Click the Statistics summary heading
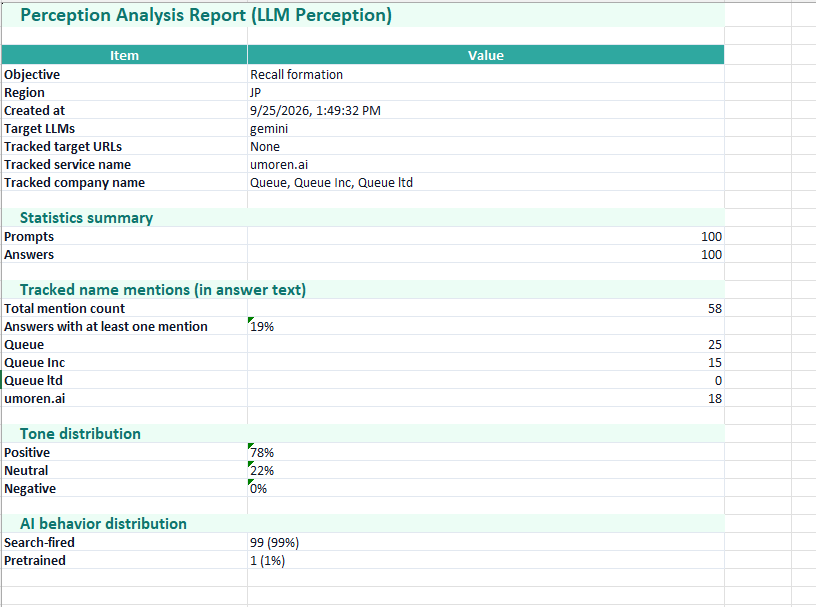 [86, 218]
